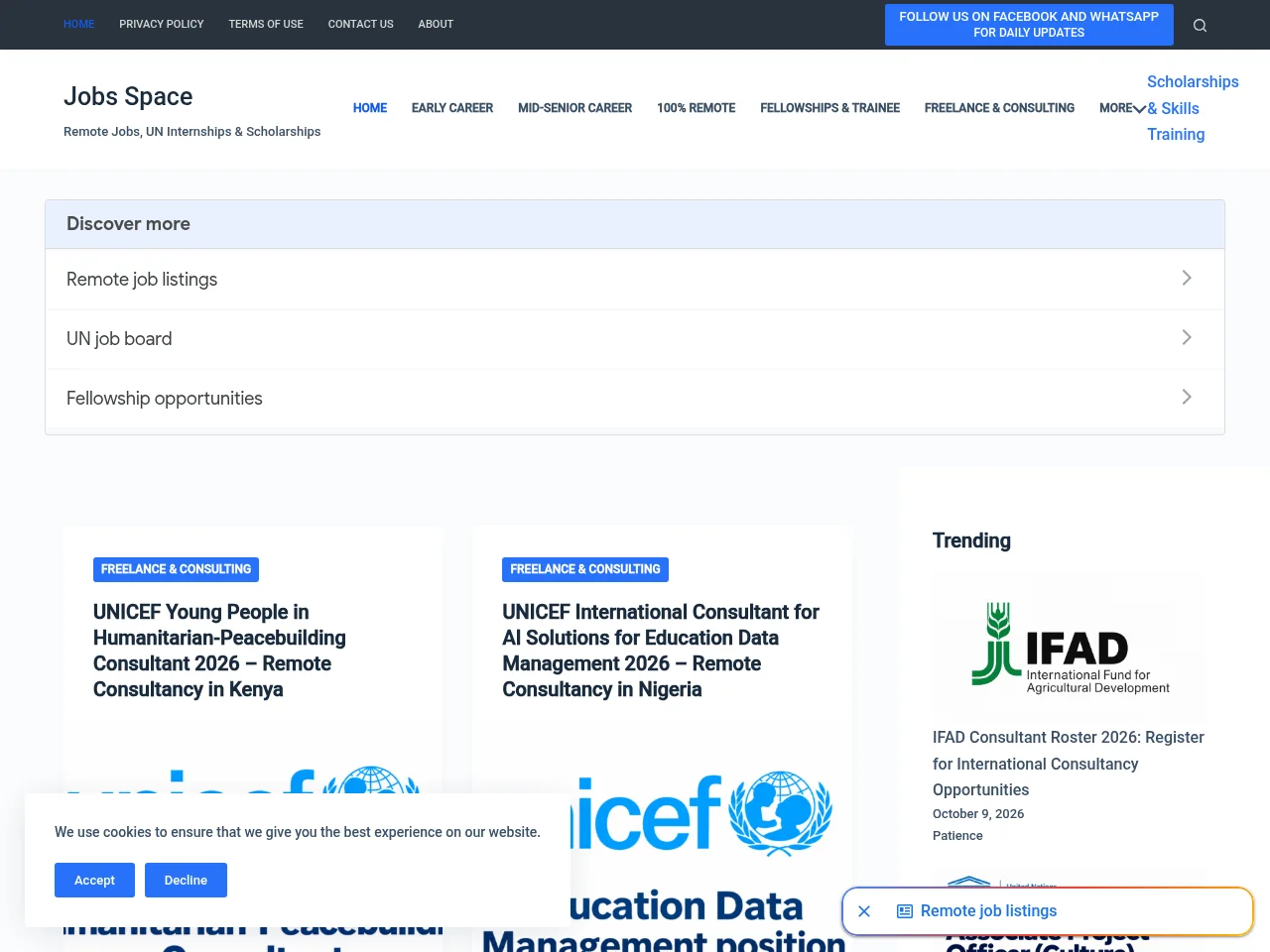Click the author name Patience
Image resolution: width=1270 pixels, height=952 pixels.
click(957, 836)
